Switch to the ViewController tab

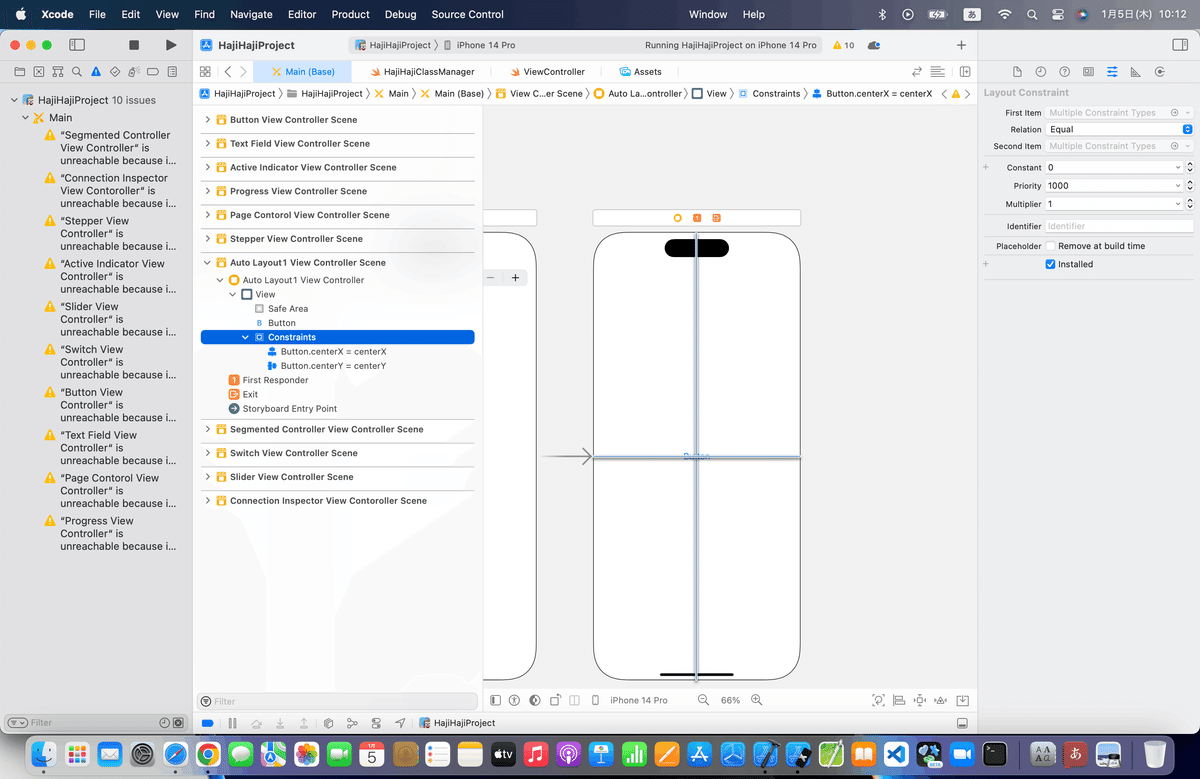coord(546,72)
